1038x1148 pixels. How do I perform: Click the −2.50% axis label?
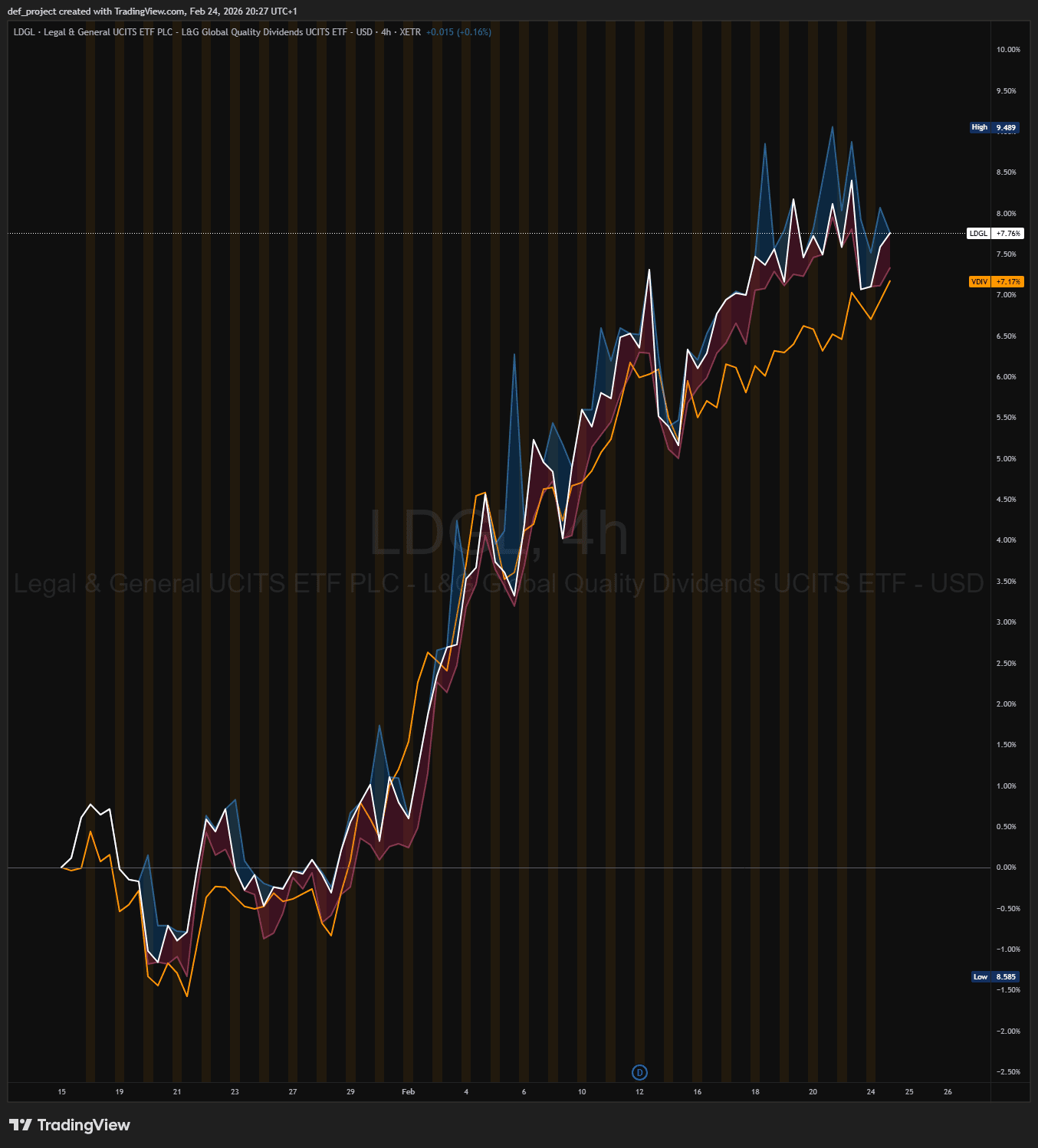coord(1008,1071)
